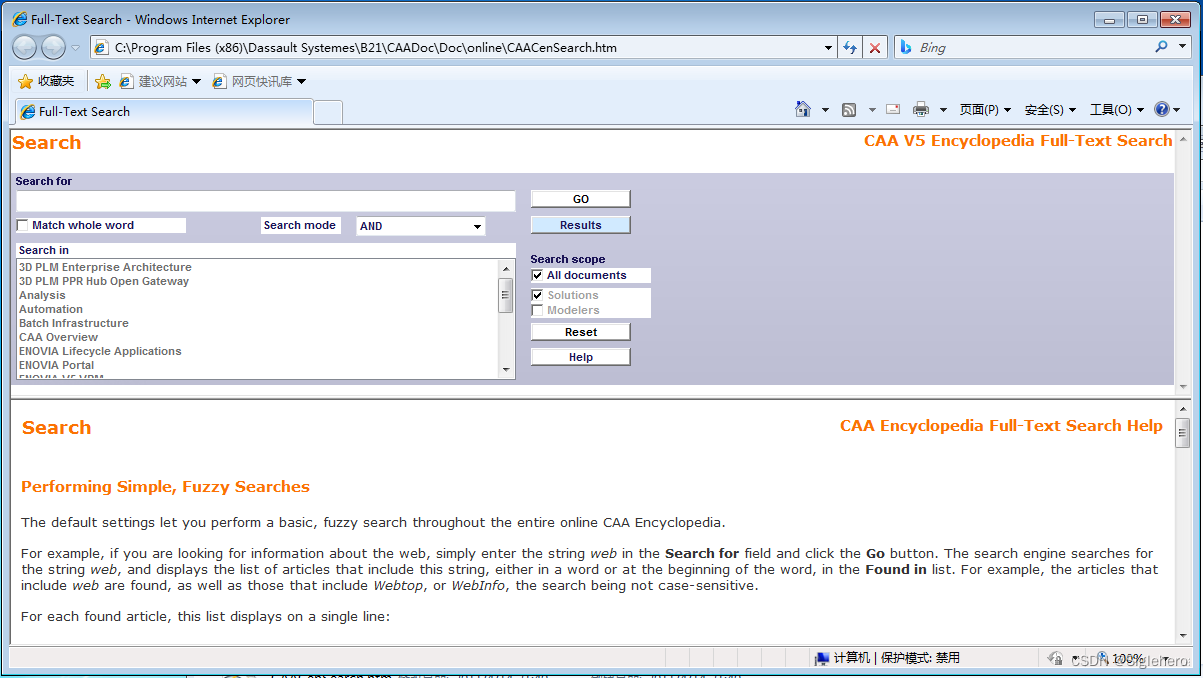Image resolution: width=1203 pixels, height=678 pixels.
Task: Open the Help question mark icon
Action: [x=1162, y=110]
